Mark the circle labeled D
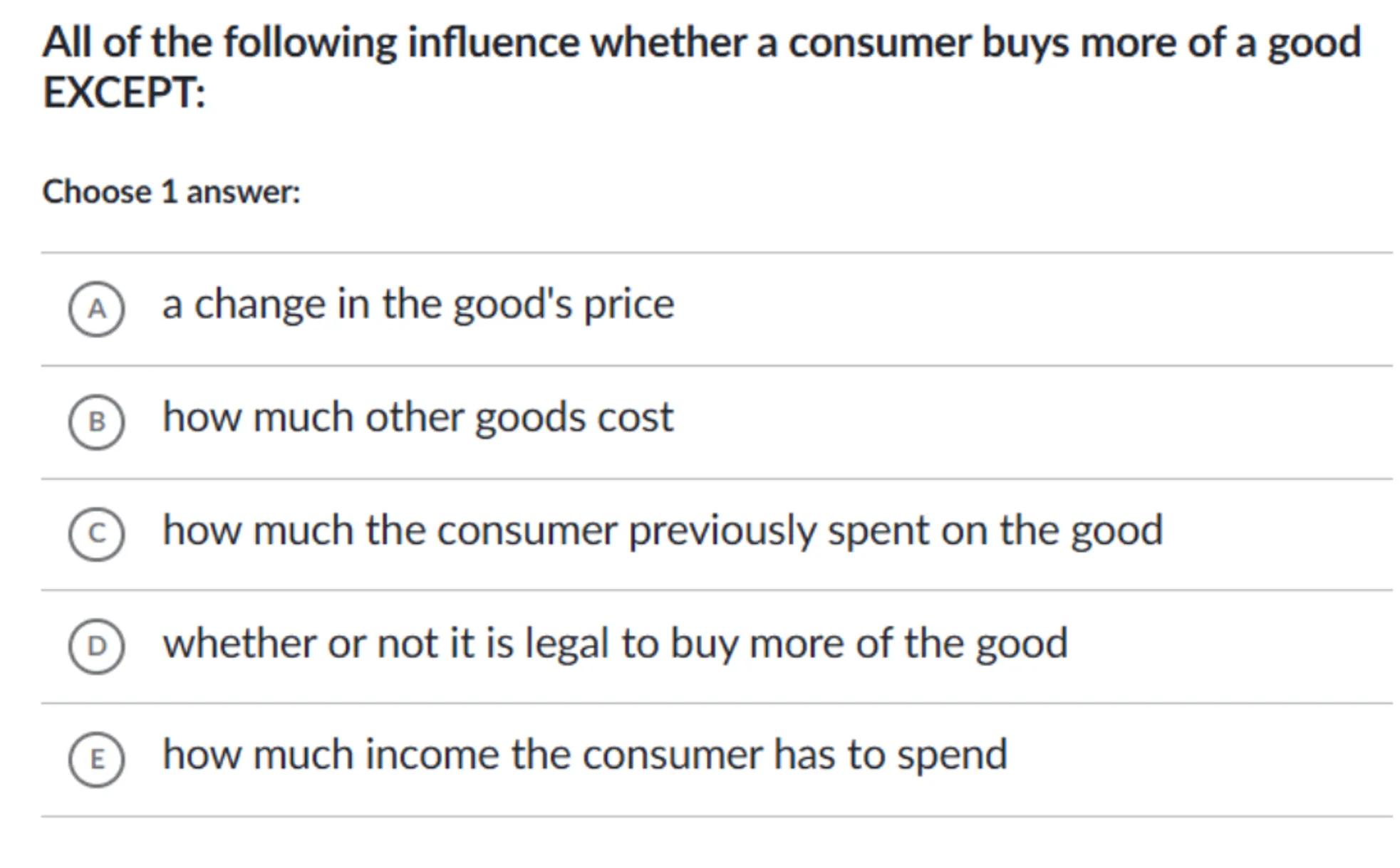The height and width of the screenshot is (868, 1400). pos(97,646)
